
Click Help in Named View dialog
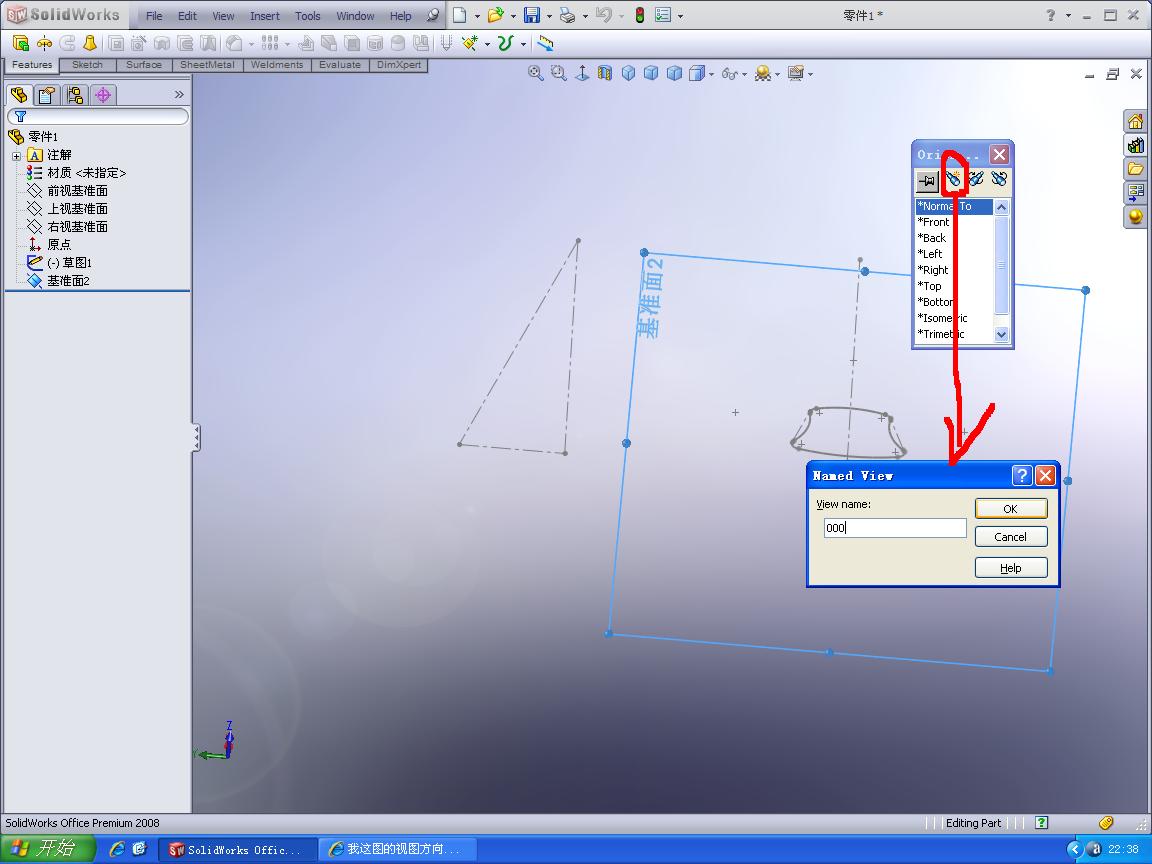coord(1010,568)
